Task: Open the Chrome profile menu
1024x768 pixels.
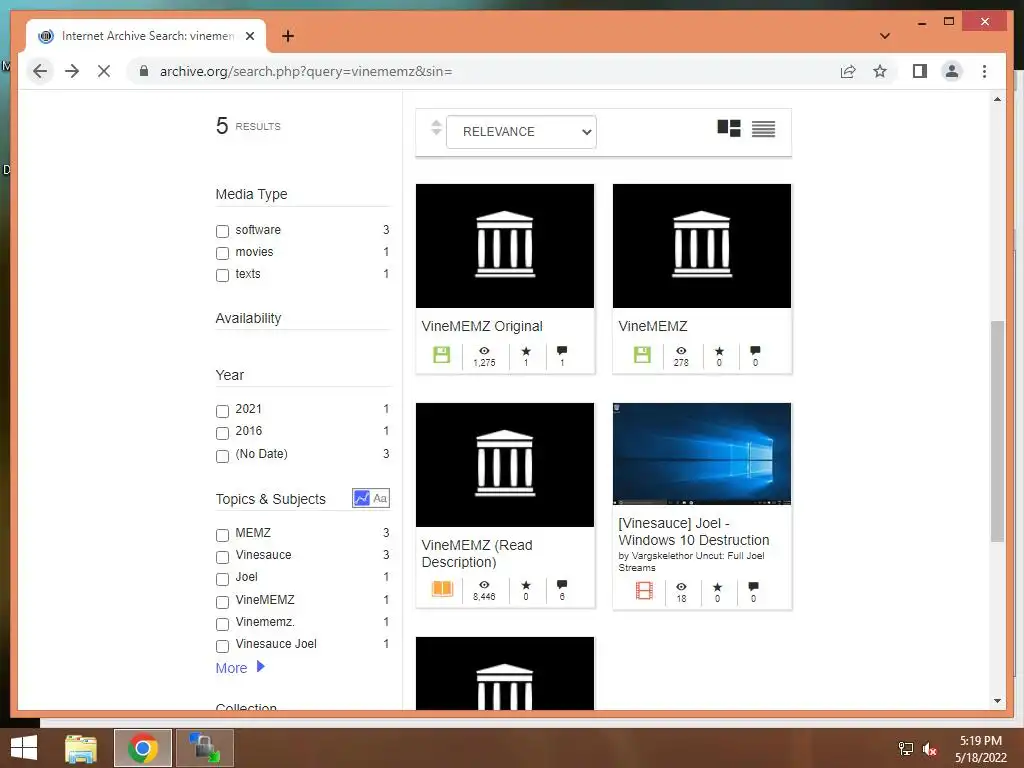Action: 952,71
